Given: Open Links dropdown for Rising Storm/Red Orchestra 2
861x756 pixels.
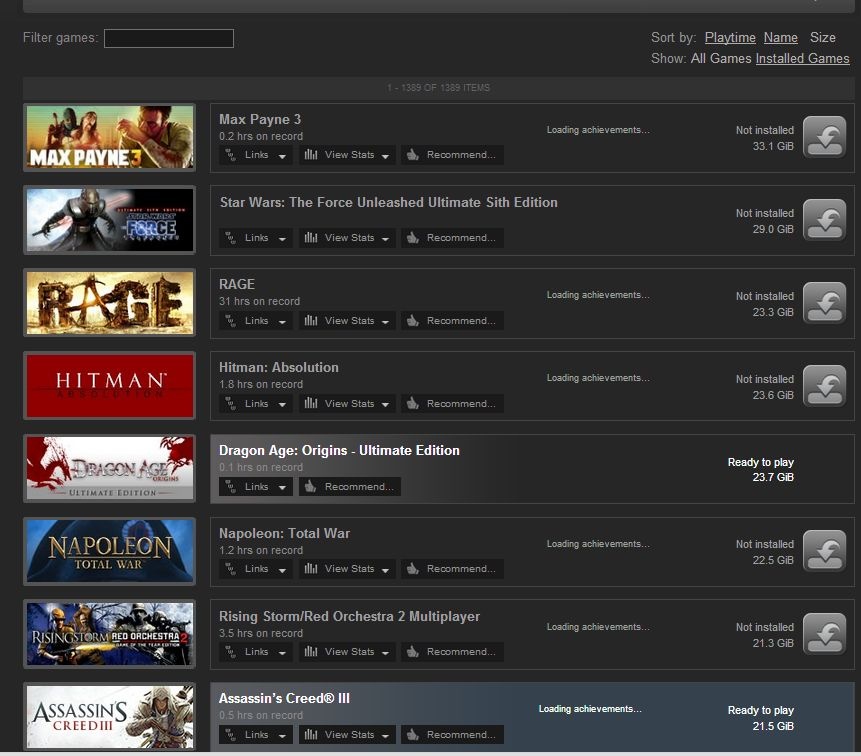Looking at the screenshot, I should 256,652.
